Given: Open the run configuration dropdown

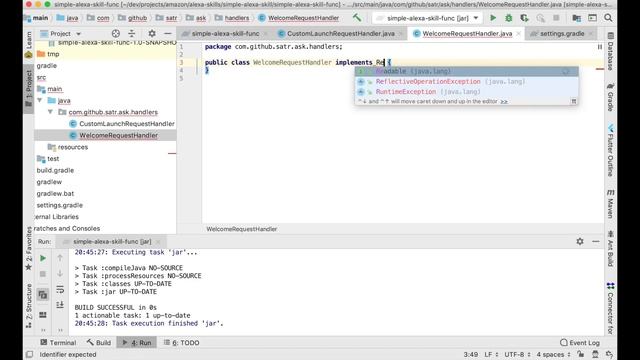Looking at the screenshot, I should tap(427, 18).
